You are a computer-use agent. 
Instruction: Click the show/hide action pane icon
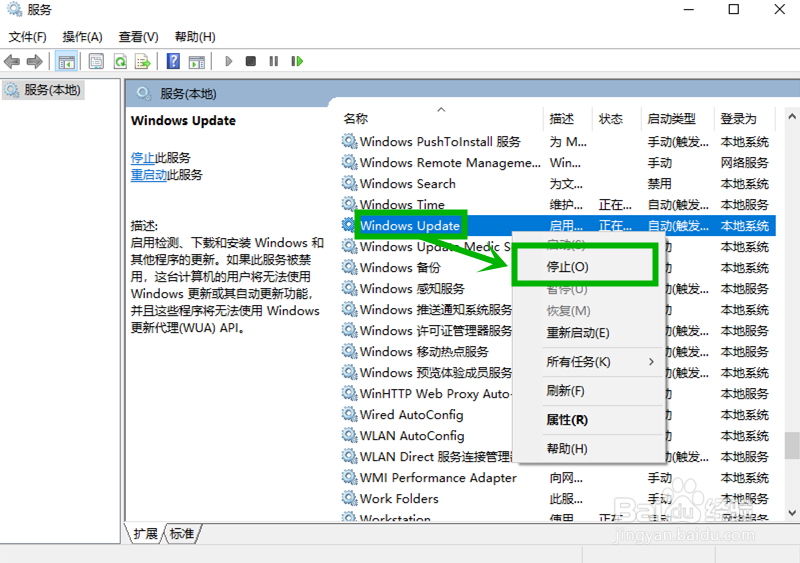[x=196, y=62]
